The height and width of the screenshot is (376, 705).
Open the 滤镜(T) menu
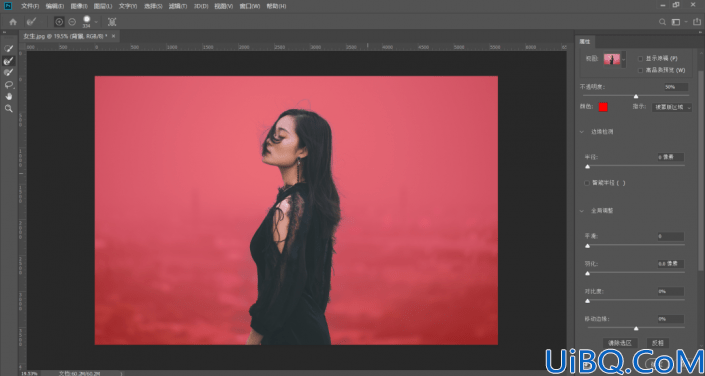pyautogui.click(x=178, y=6)
